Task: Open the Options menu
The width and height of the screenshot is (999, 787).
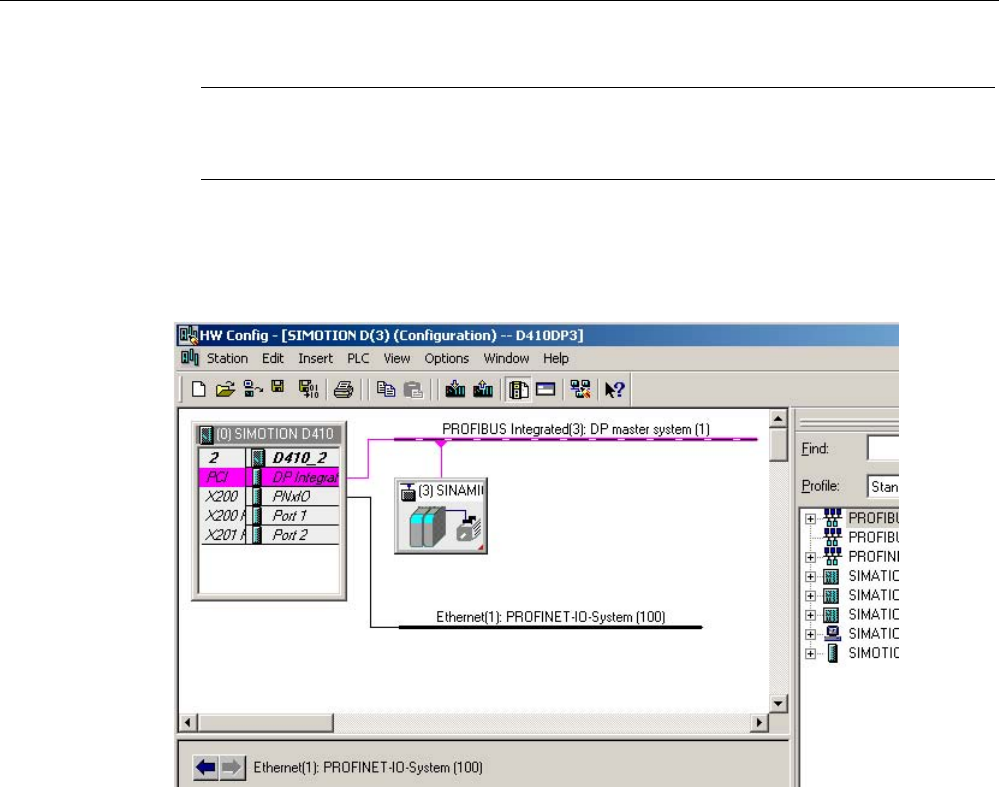Action: coord(447,359)
